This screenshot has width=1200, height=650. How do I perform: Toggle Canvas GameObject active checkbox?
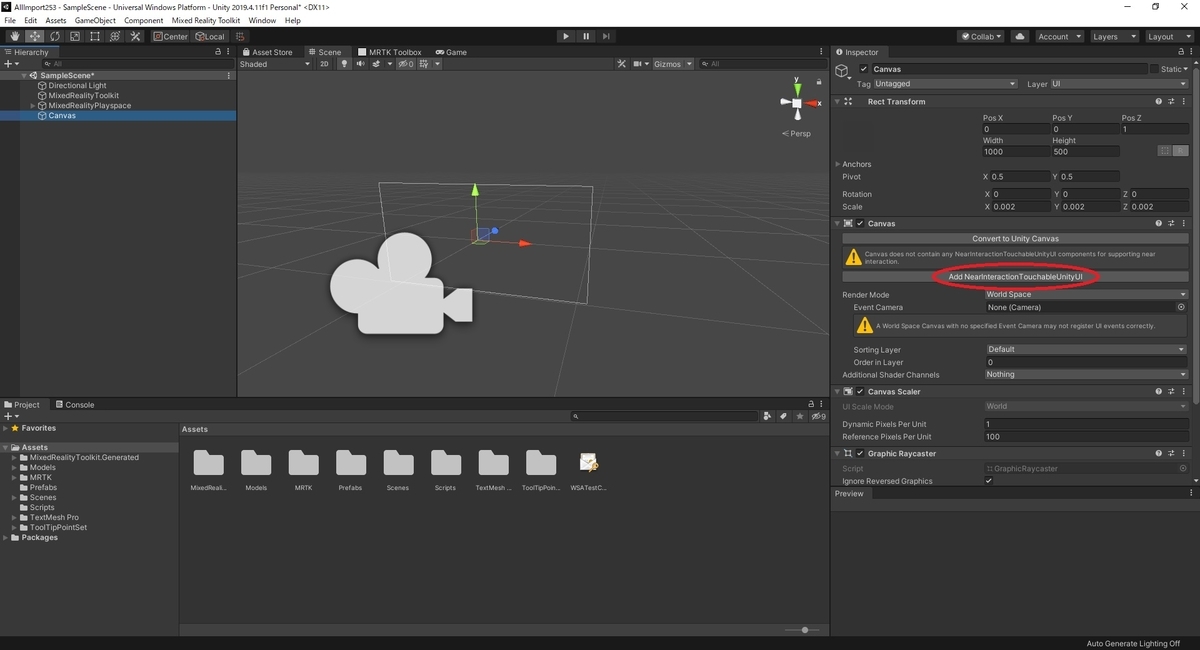point(864,69)
